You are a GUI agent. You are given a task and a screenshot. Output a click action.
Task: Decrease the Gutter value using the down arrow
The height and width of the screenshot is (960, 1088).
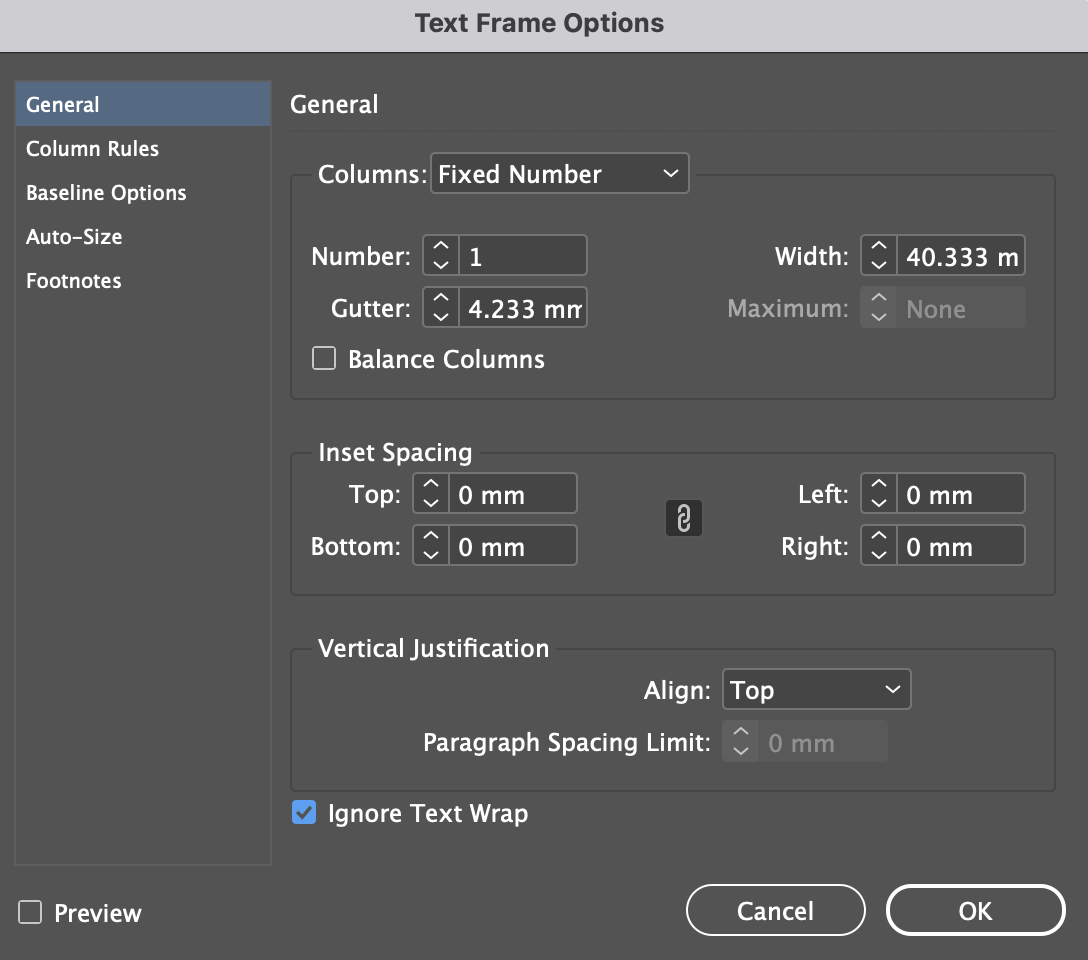[x=440, y=315]
